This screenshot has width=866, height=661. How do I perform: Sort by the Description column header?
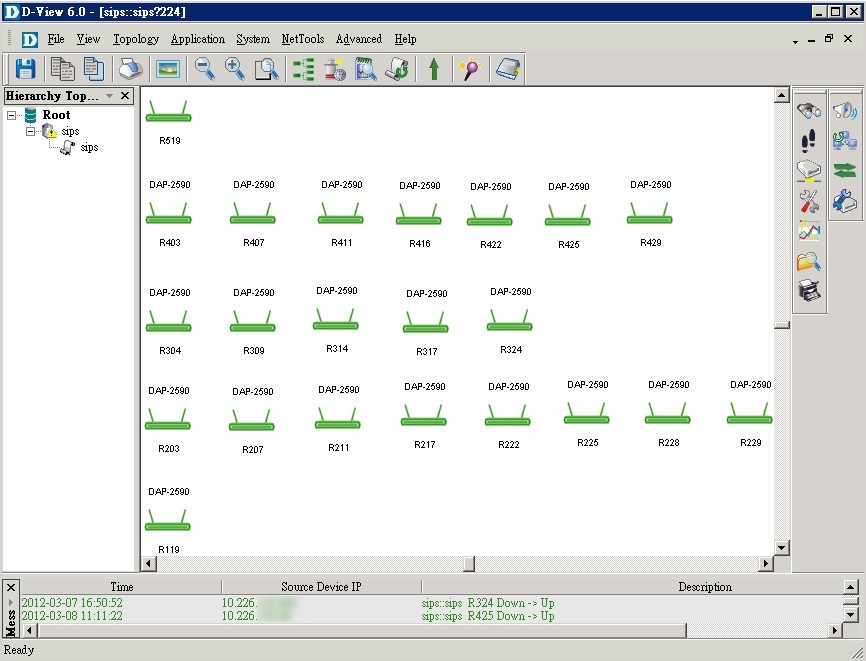tap(705, 586)
